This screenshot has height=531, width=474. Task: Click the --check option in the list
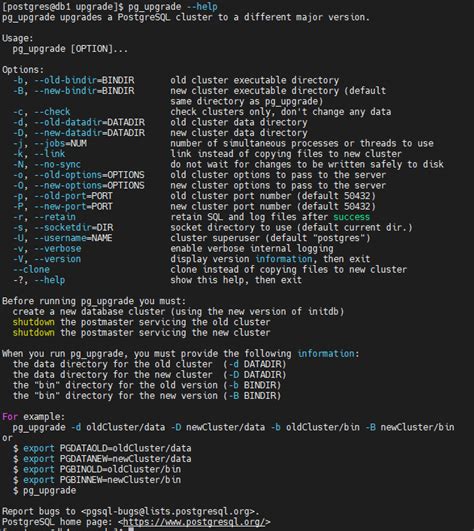pos(52,112)
